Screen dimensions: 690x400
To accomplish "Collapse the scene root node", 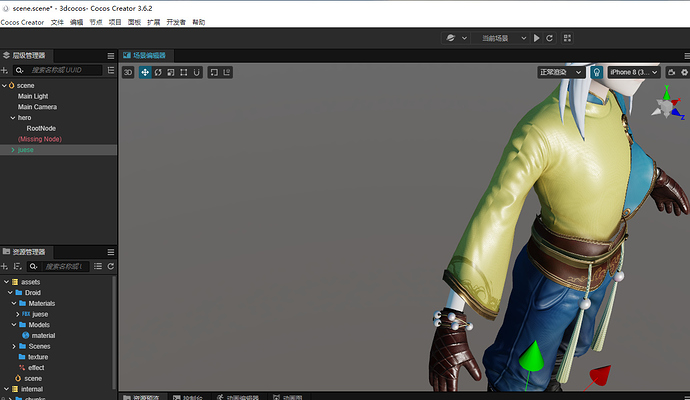I will point(4,85).
